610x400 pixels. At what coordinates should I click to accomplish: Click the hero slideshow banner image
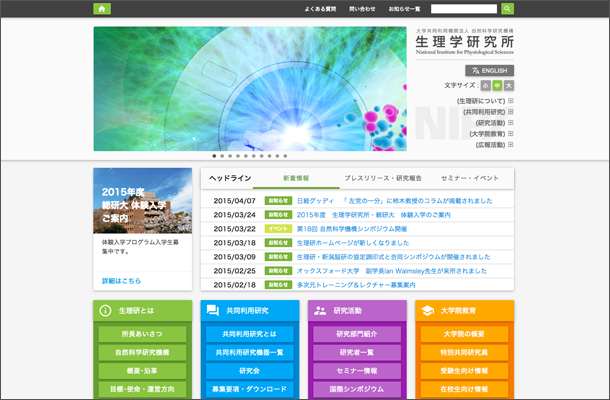click(250, 89)
